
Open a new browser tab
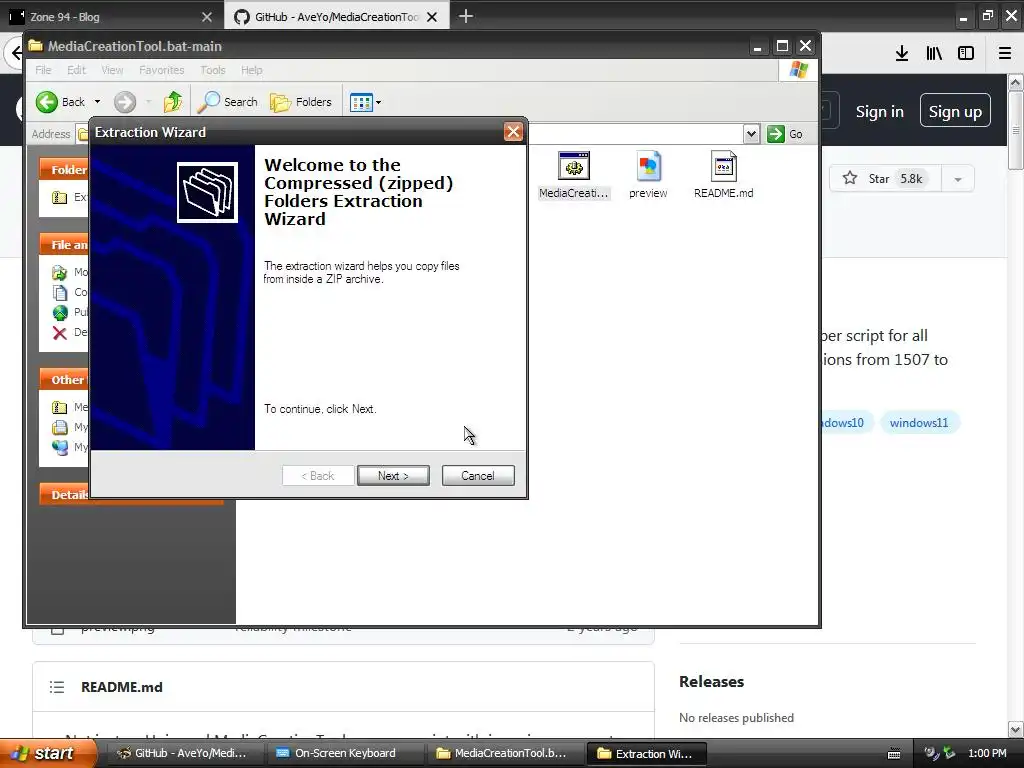[466, 16]
